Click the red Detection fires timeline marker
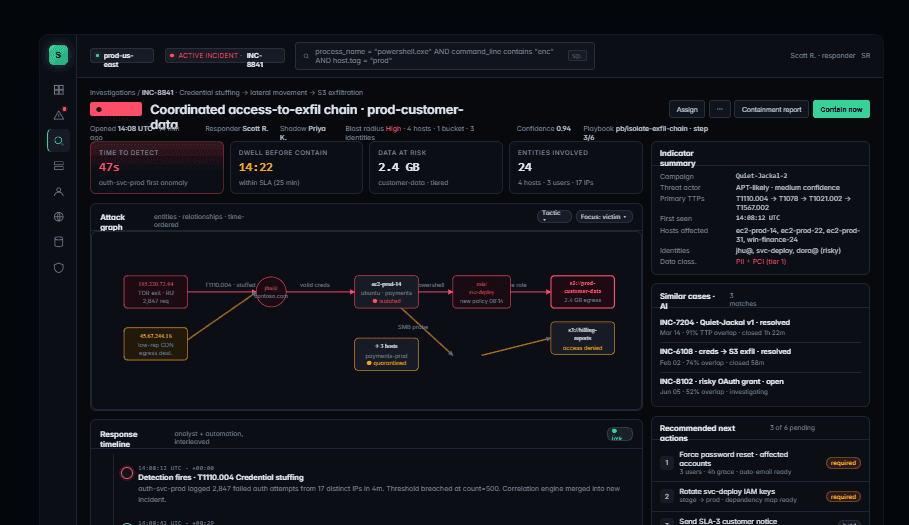Screen dimensions: 909x525 click(126, 473)
